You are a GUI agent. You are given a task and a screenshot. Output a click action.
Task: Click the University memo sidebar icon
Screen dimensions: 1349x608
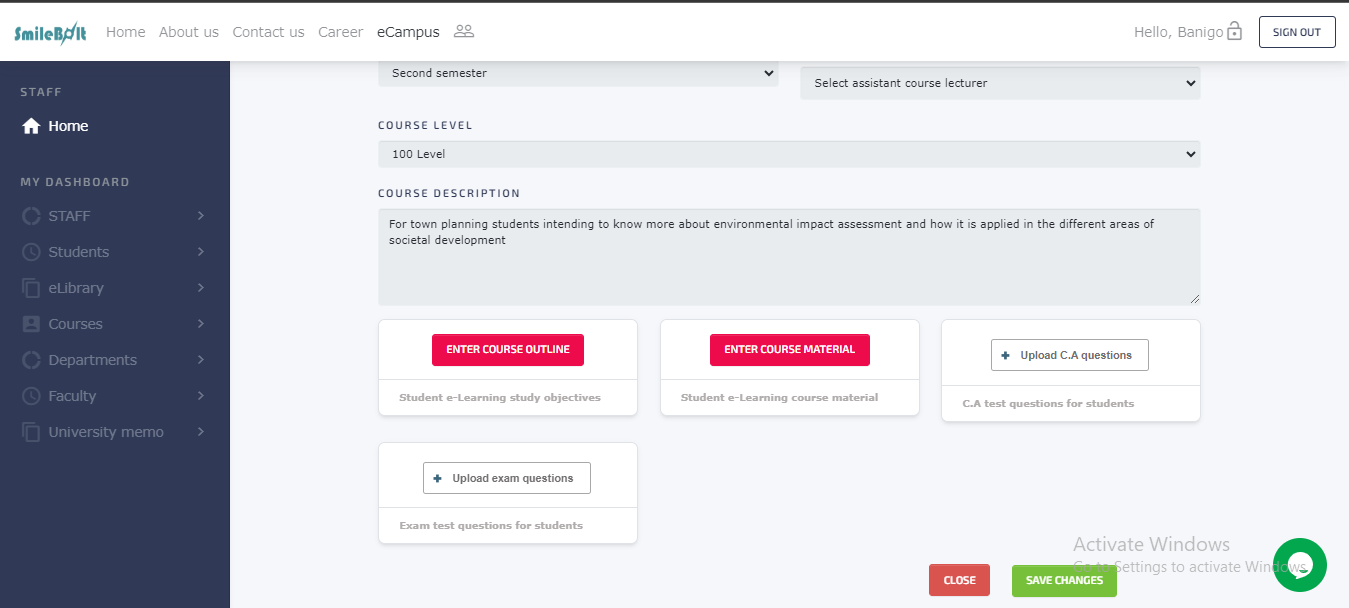point(31,432)
